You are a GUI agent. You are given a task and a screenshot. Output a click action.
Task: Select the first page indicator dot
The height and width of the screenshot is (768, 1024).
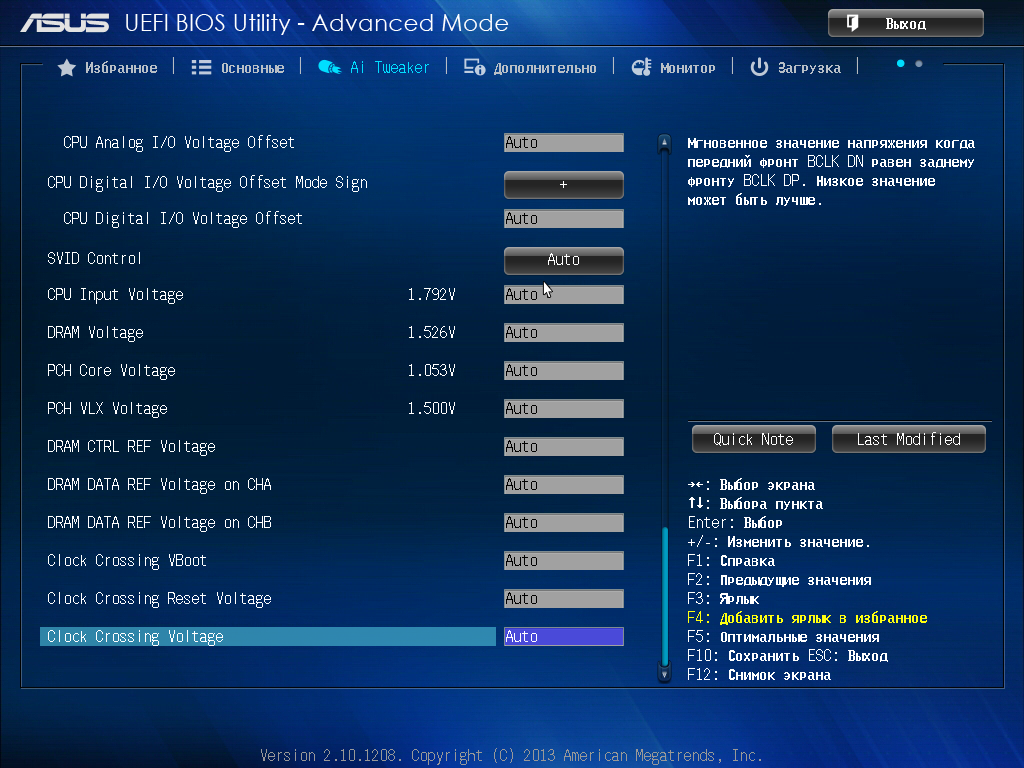click(901, 63)
